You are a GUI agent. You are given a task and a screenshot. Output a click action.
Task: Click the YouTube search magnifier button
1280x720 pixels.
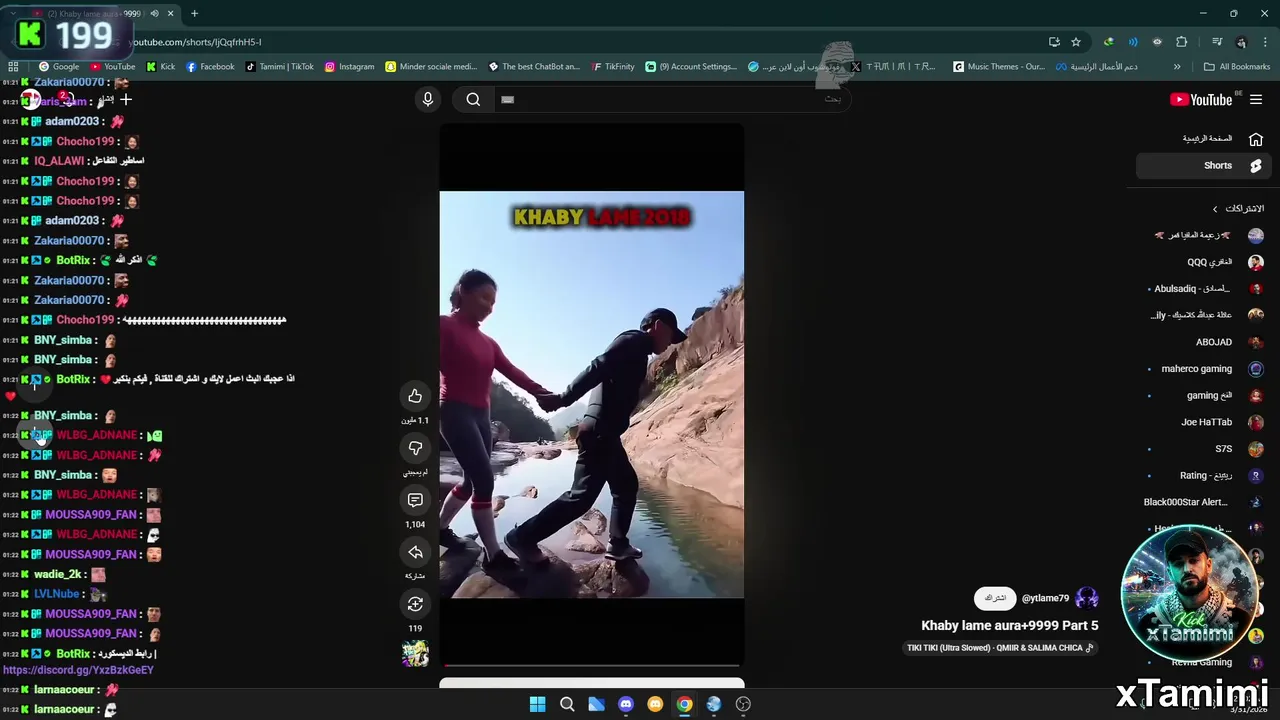coord(473,99)
